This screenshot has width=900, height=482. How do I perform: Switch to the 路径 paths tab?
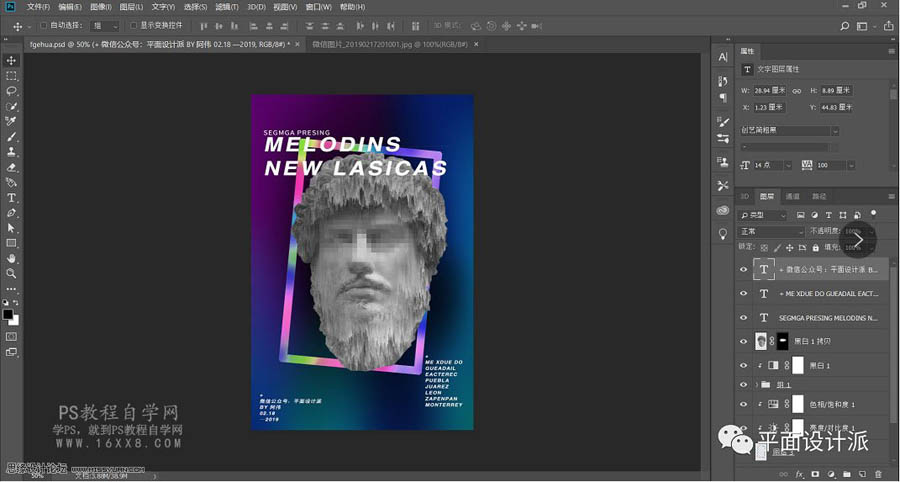point(819,196)
